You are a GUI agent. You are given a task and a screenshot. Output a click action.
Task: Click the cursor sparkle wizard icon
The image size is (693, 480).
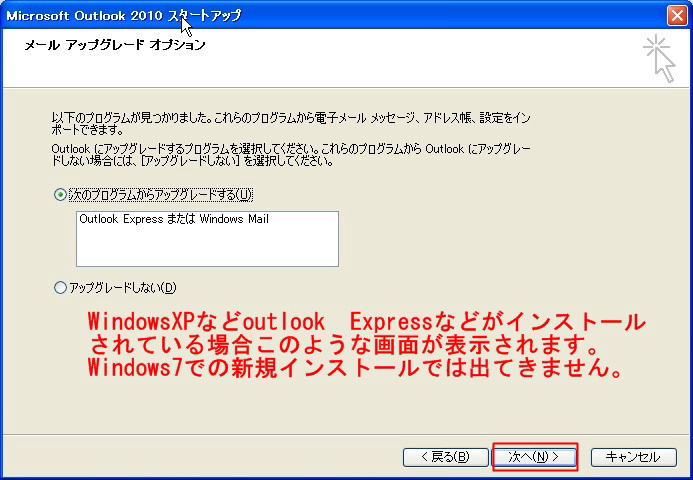tap(659, 59)
